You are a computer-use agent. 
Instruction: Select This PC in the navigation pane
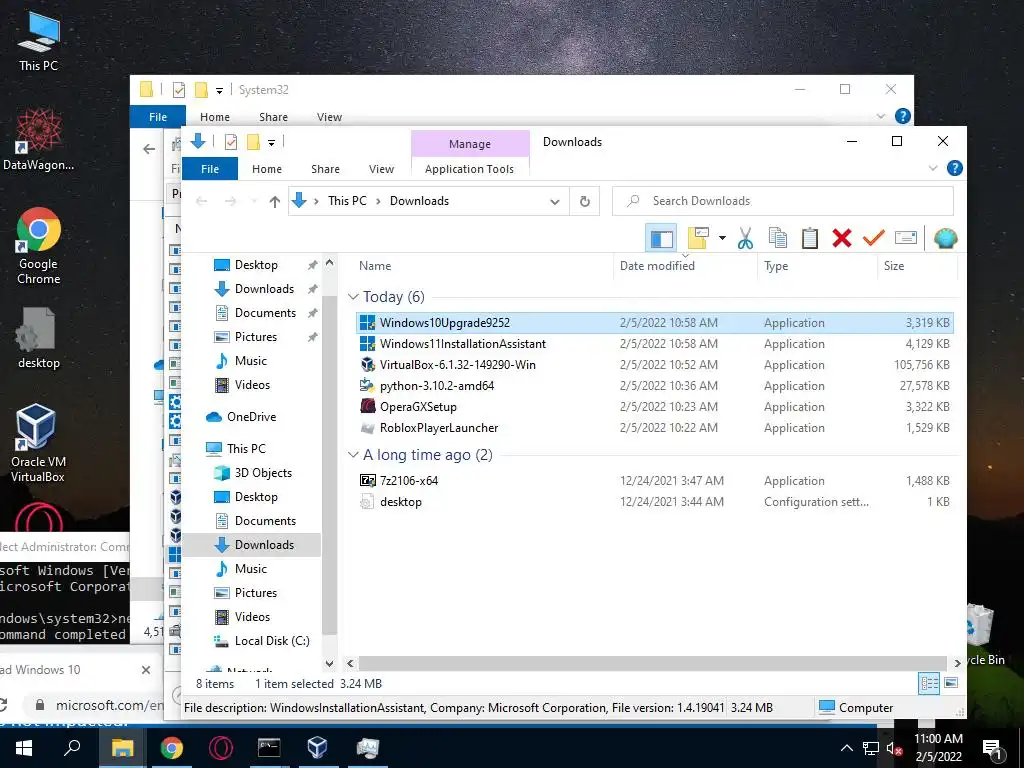[246, 449]
